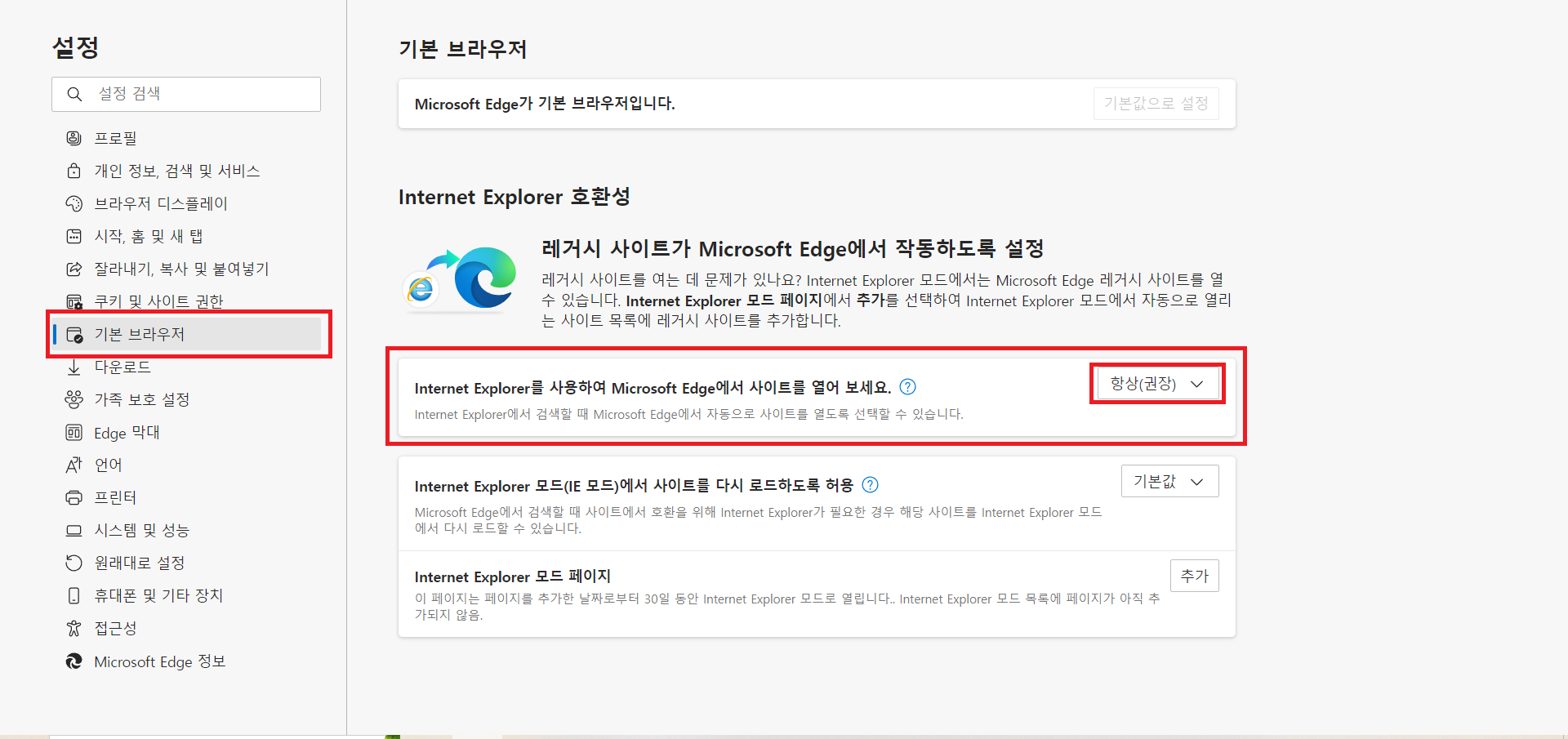The image size is (1568, 739).
Task: Click the Edge bar icon
Action: coord(73,432)
